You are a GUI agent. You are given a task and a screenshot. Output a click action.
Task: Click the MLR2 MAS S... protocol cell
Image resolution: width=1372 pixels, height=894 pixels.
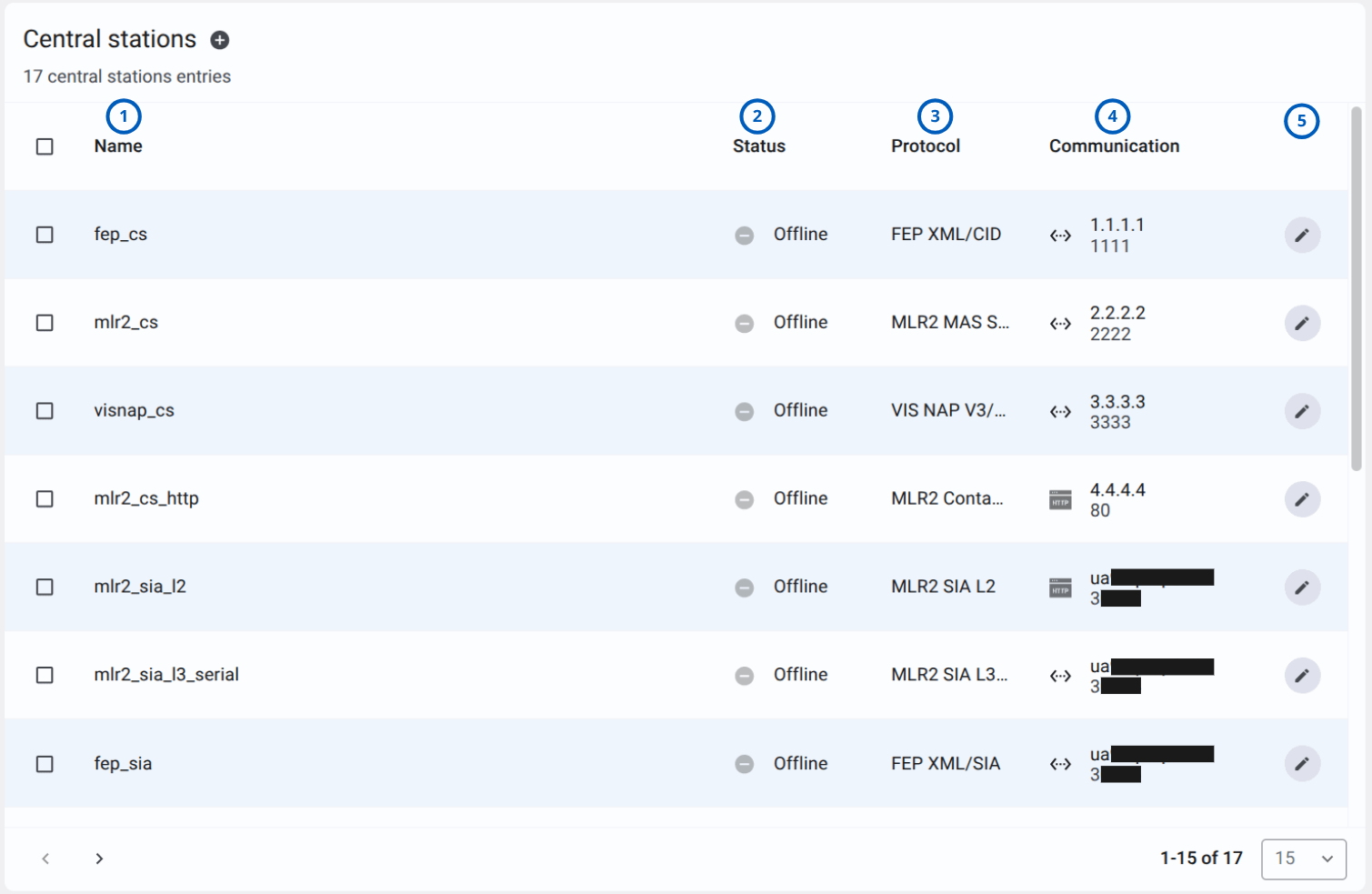[950, 323]
